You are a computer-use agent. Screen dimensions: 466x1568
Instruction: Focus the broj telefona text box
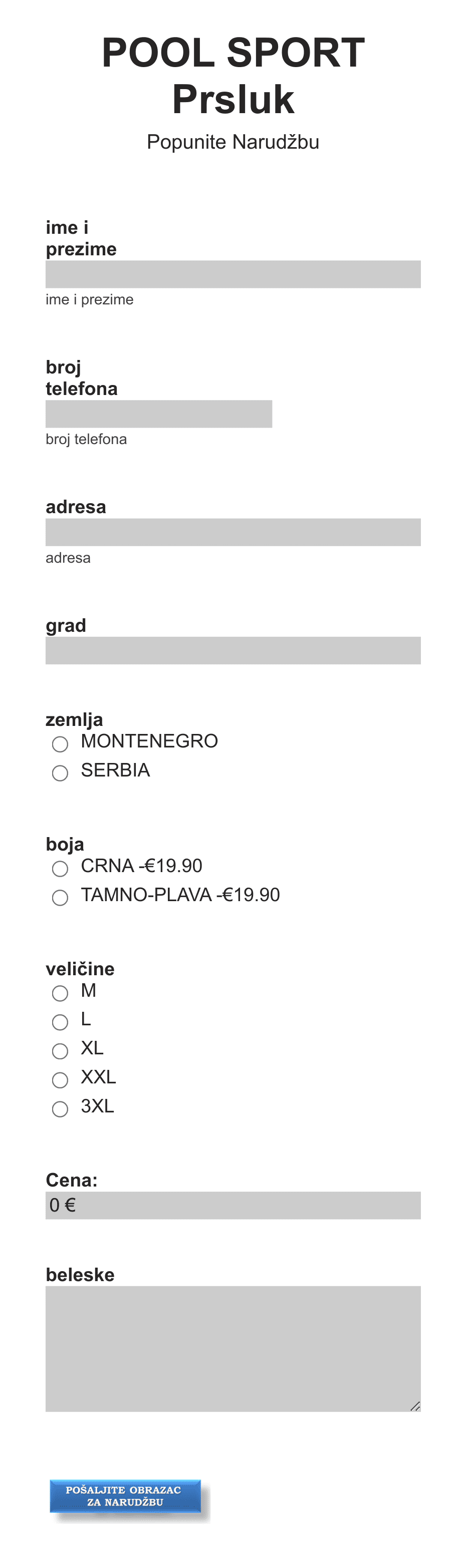tap(158, 414)
